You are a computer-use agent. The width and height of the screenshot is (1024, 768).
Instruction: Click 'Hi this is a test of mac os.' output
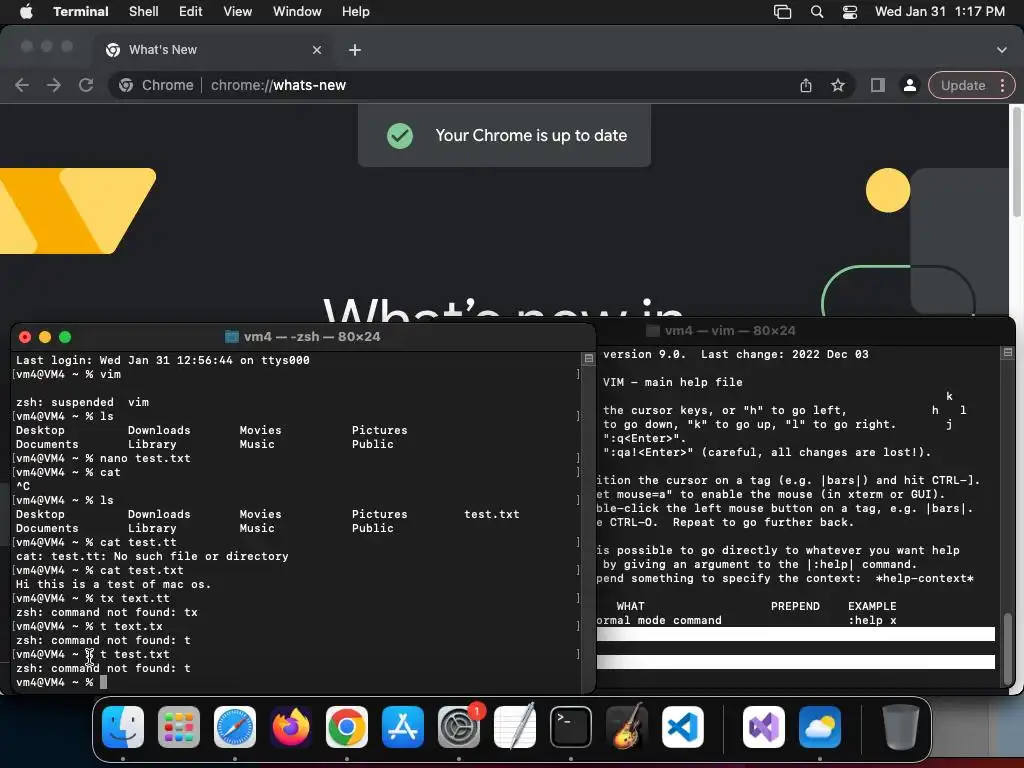tap(113, 584)
